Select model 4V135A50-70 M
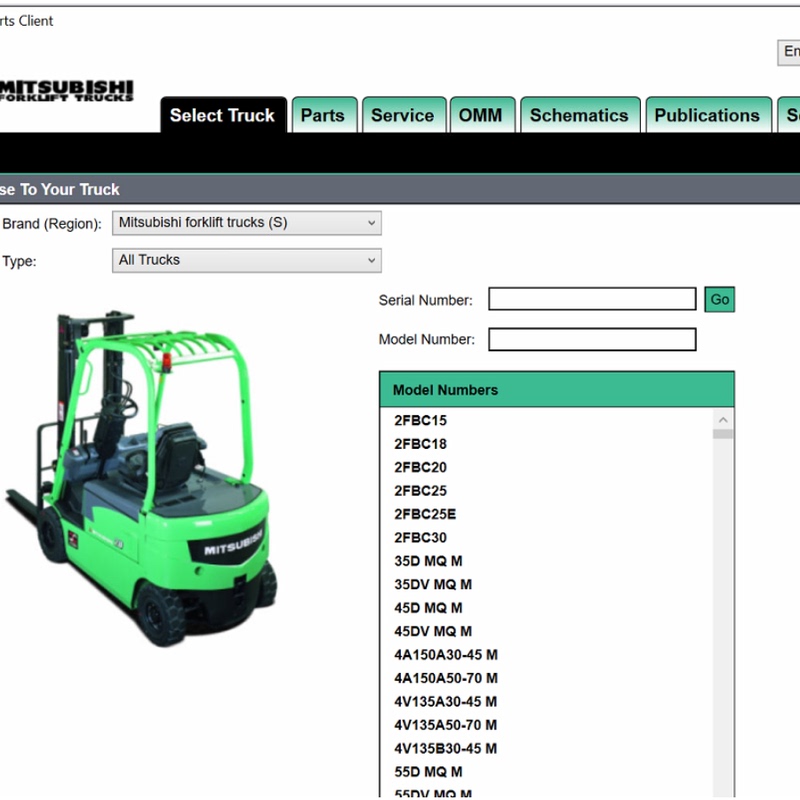The image size is (800, 800). [x=445, y=726]
